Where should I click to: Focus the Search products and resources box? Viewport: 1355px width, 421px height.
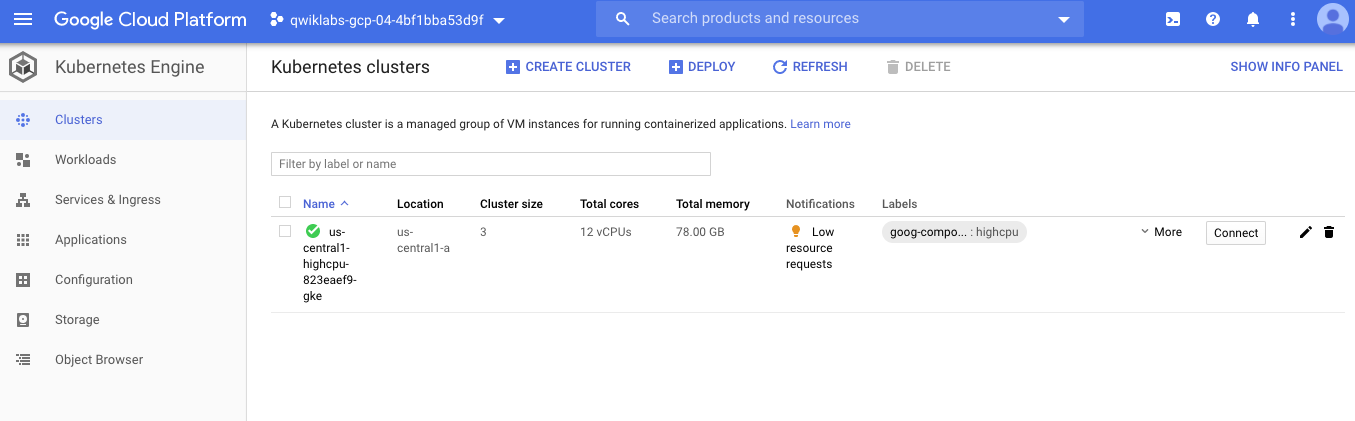840,19
